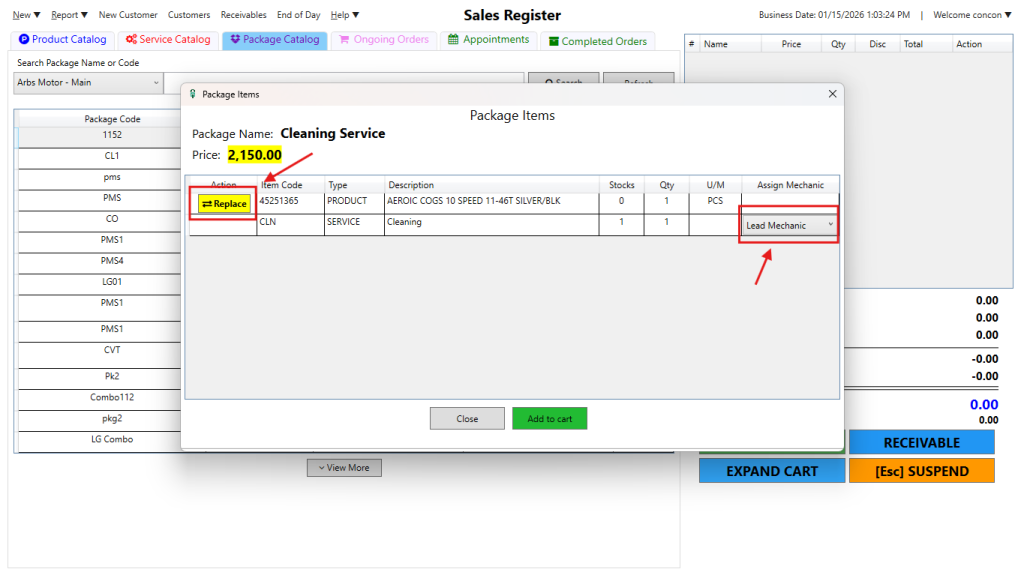Click the yellow Replace button
1024x575 pixels.
[224, 204]
